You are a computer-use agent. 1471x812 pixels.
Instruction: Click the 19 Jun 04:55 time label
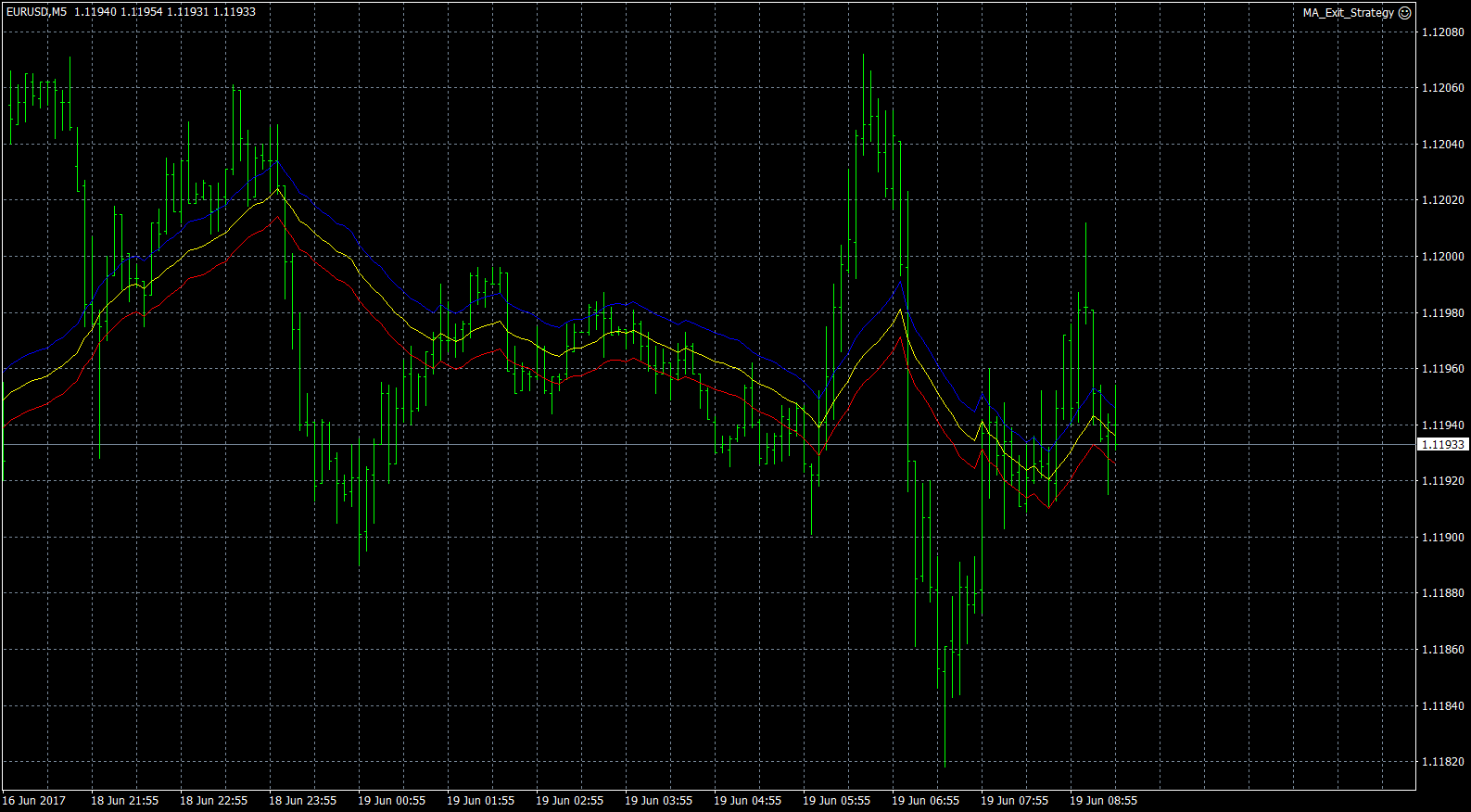tap(747, 801)
